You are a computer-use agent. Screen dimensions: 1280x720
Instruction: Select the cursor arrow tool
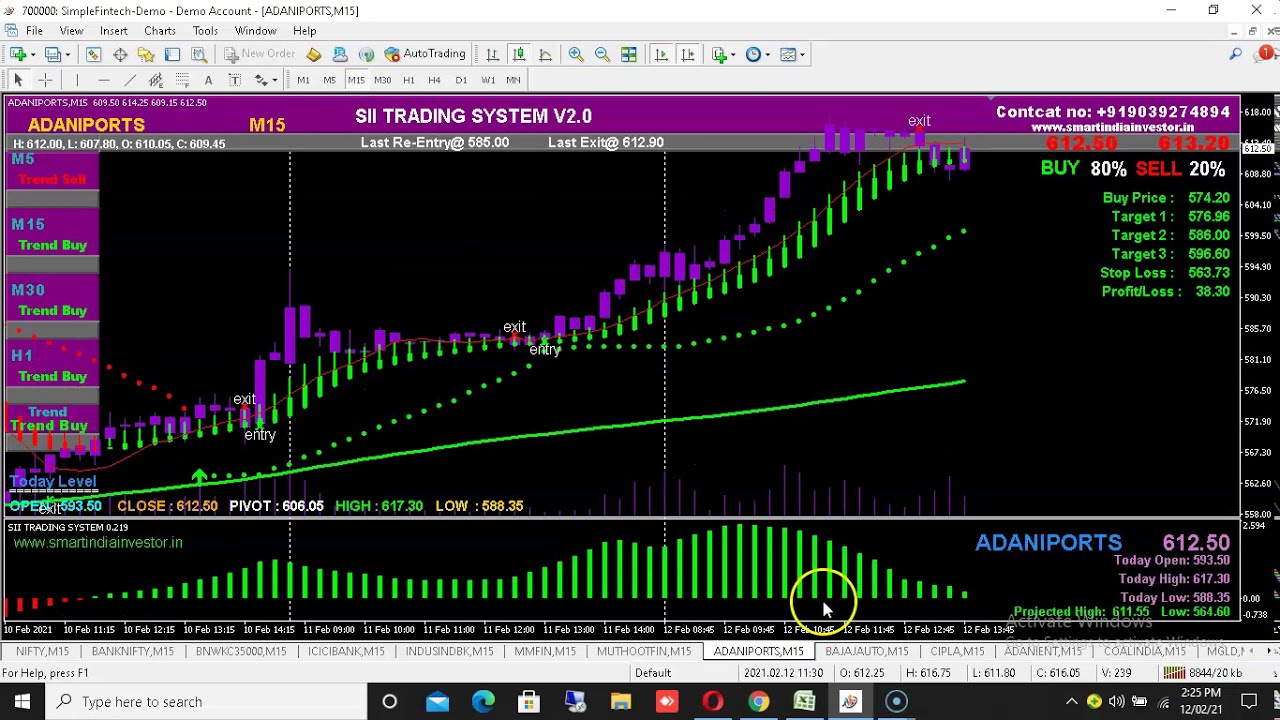click(18, 80)
